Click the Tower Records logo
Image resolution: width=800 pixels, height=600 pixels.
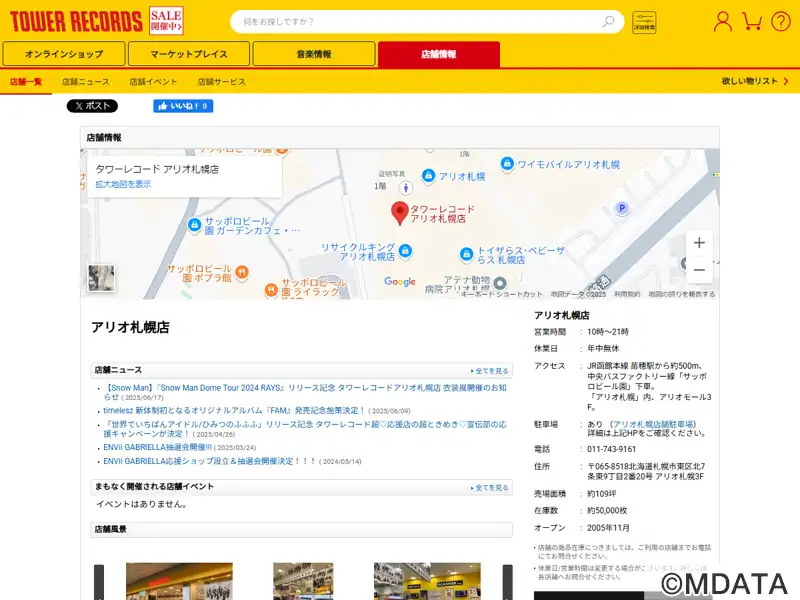(76, 21)
